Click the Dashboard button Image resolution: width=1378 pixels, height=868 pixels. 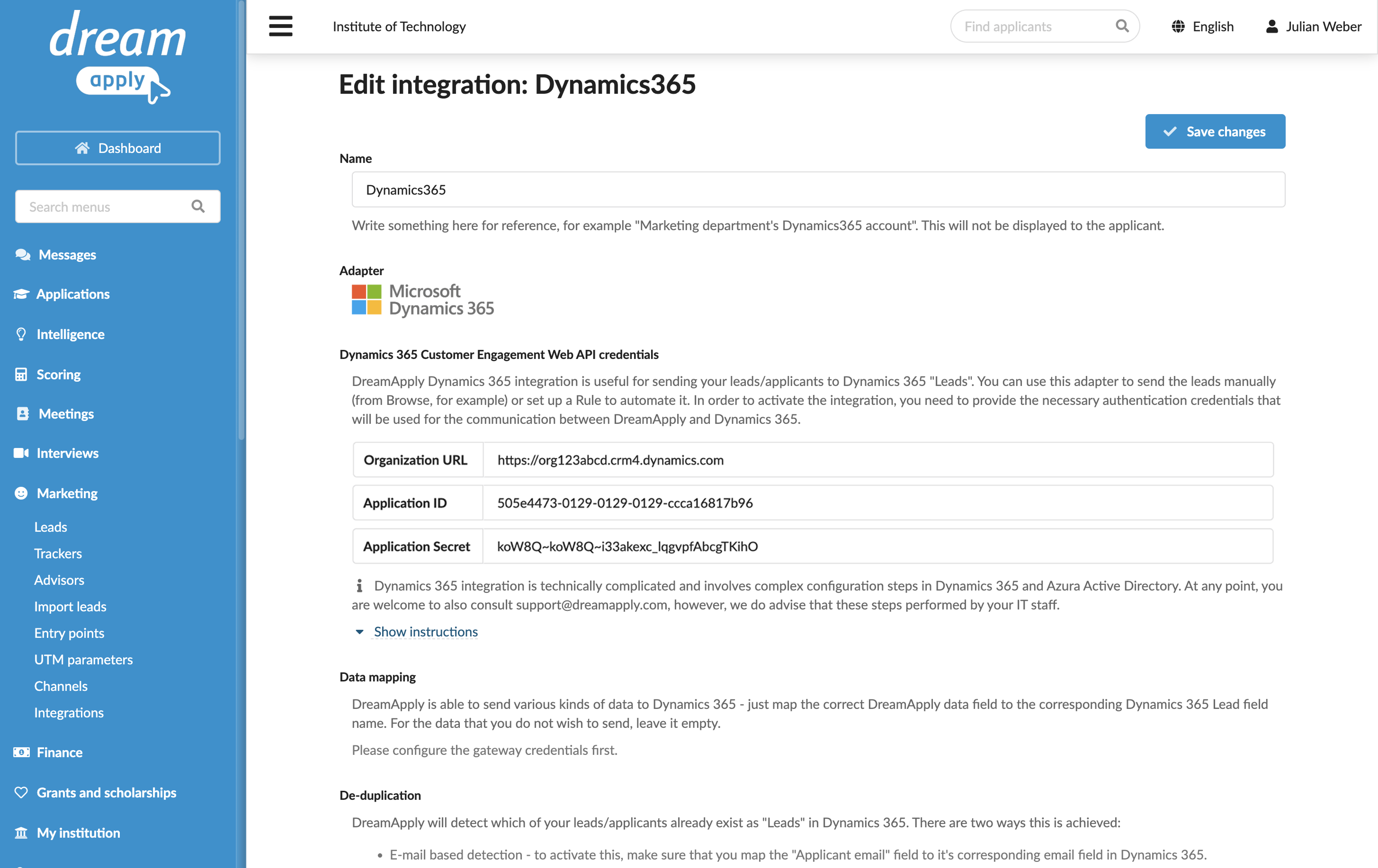[118, 148]
